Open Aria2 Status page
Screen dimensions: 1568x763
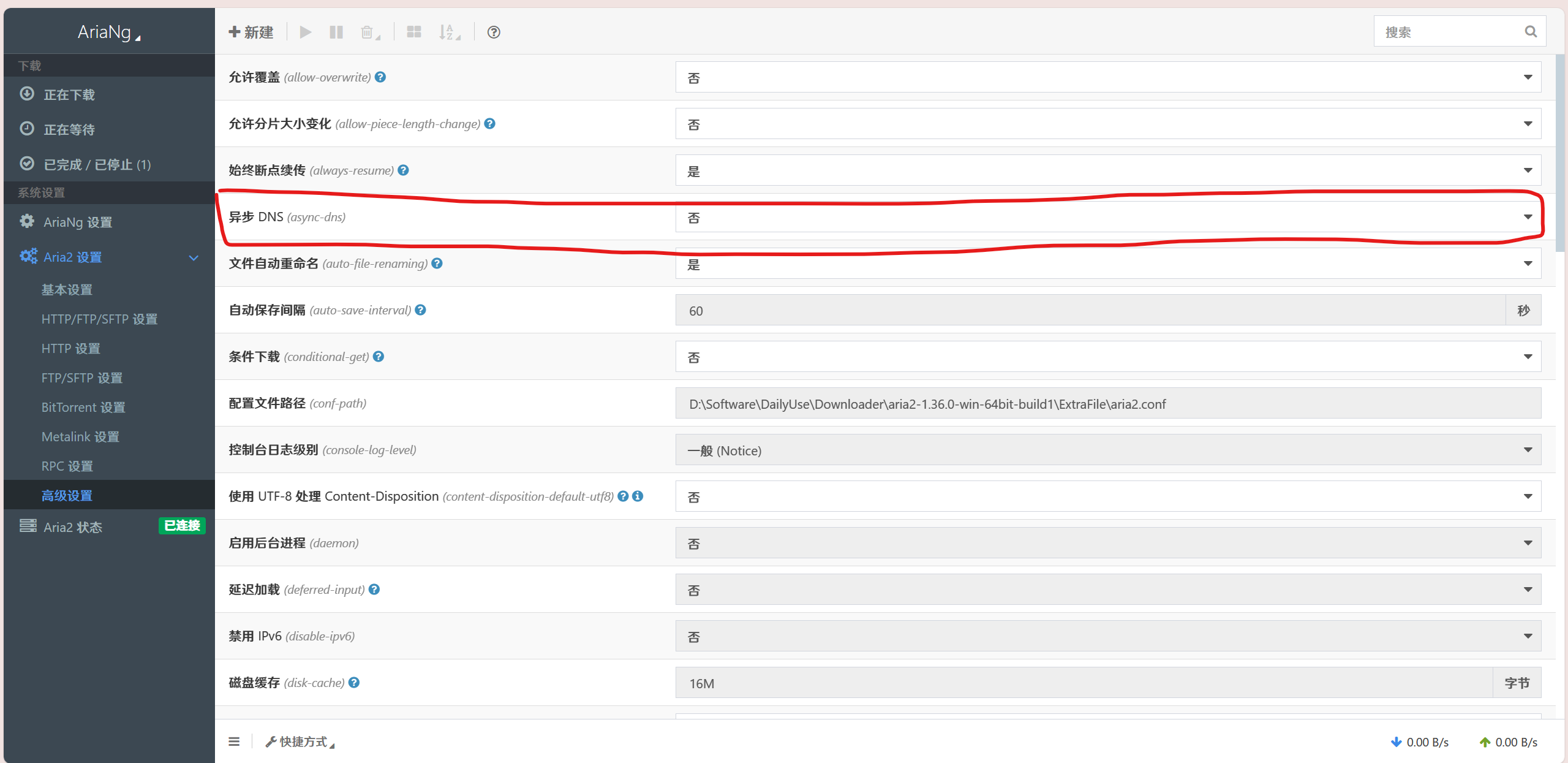(73, 527)
